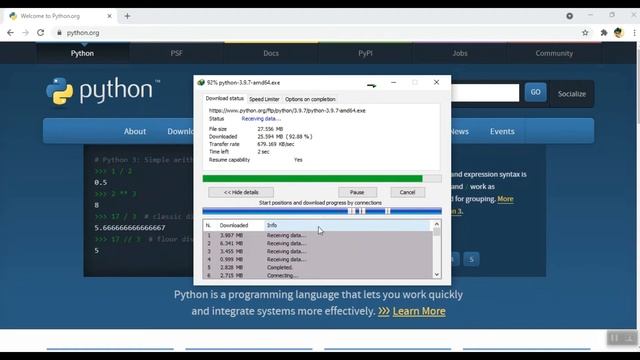Cancel the python download
The height and width of the screenshot is (360, 640).
407,192
